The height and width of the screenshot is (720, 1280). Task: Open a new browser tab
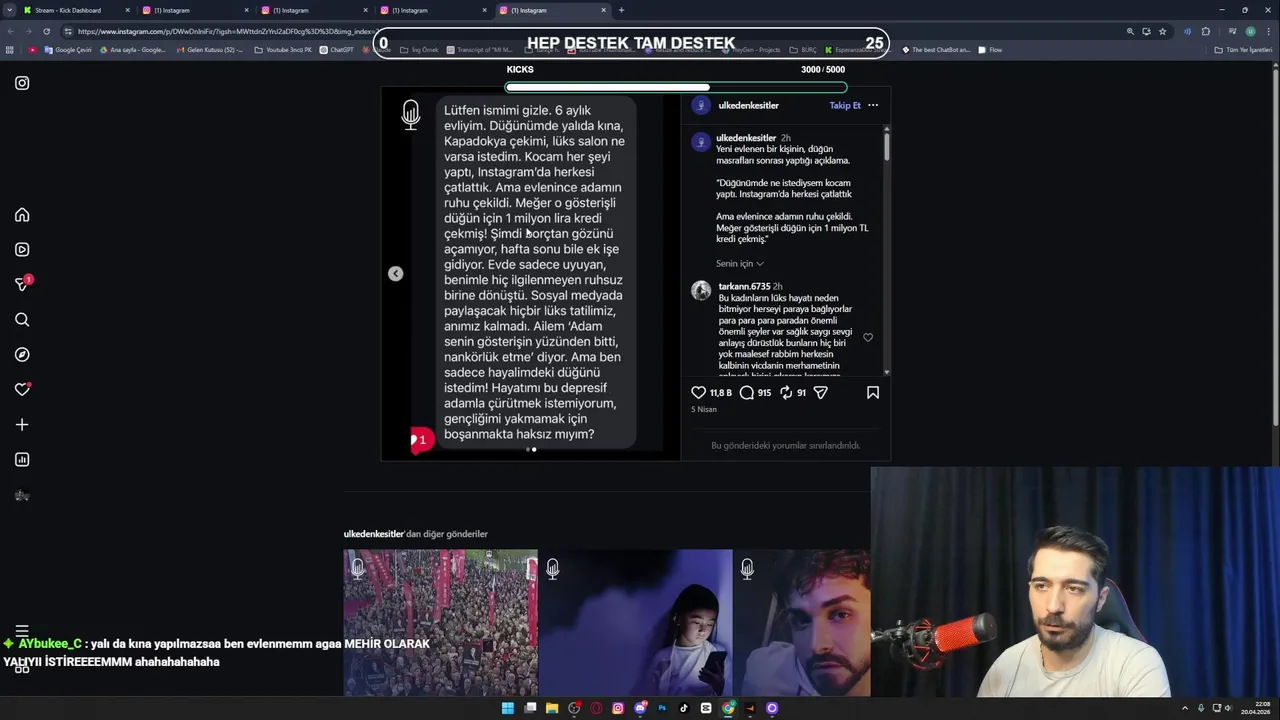pos(621,10)
